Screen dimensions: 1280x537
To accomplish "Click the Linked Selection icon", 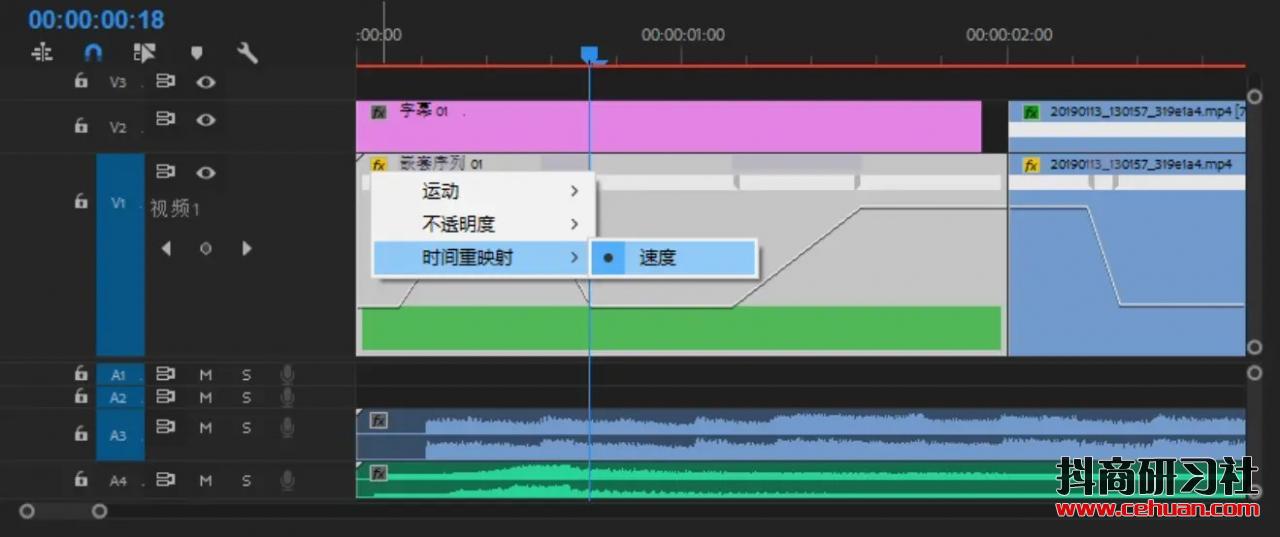I will pyautogui.click(x=144, y=52).
